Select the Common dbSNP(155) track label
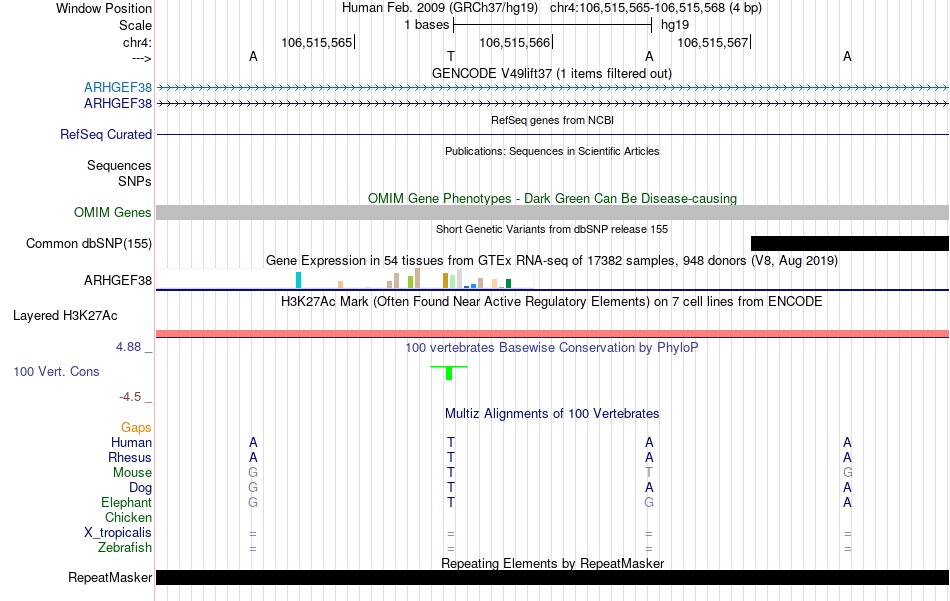 (89, 244)
